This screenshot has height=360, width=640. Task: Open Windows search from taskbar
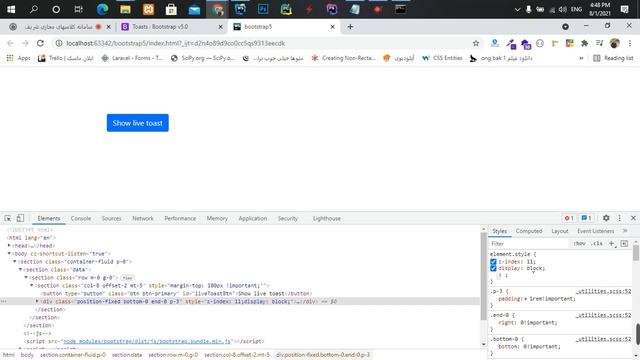33,9
